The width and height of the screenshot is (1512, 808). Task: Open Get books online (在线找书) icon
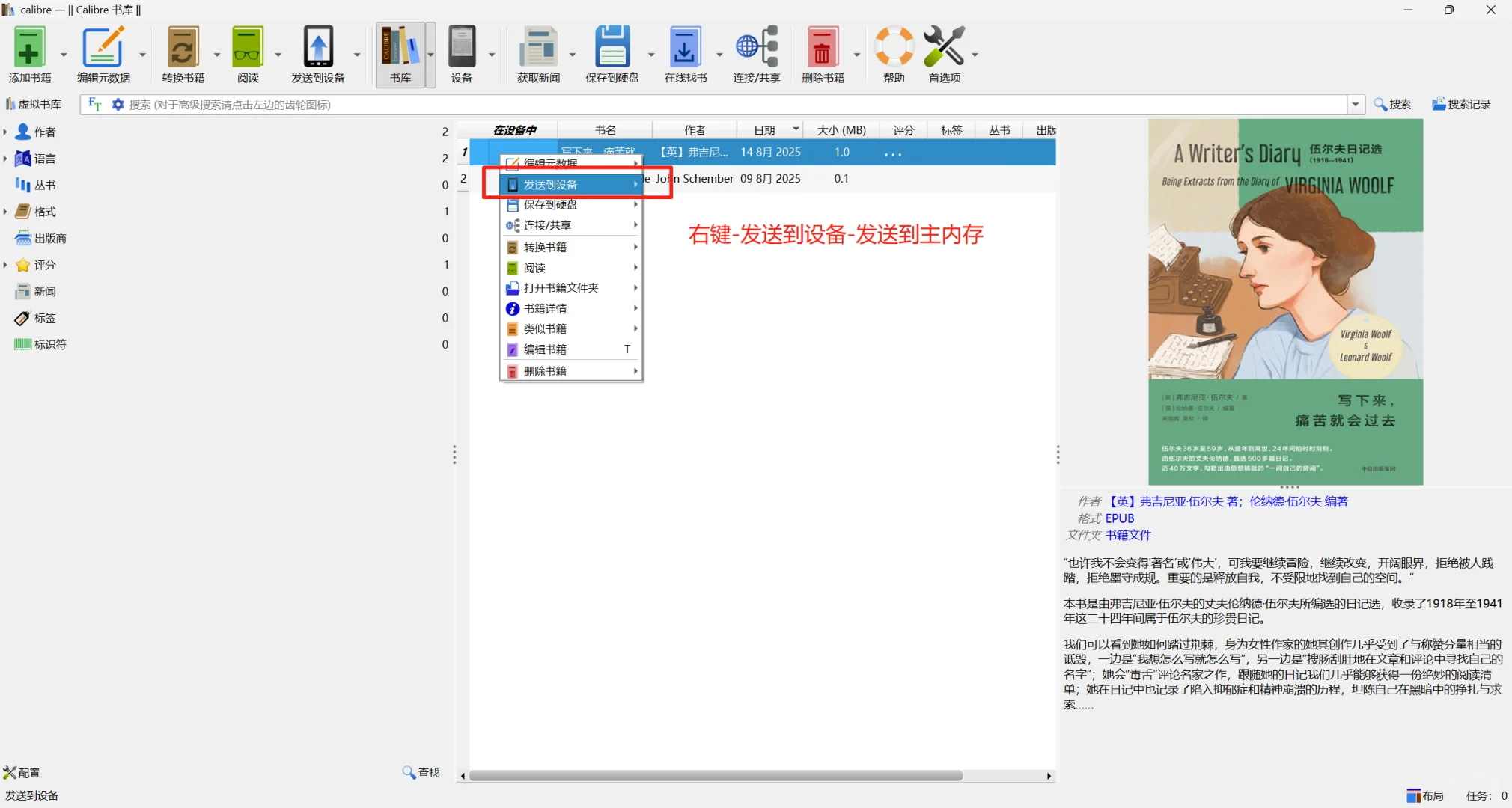(685, 47)
